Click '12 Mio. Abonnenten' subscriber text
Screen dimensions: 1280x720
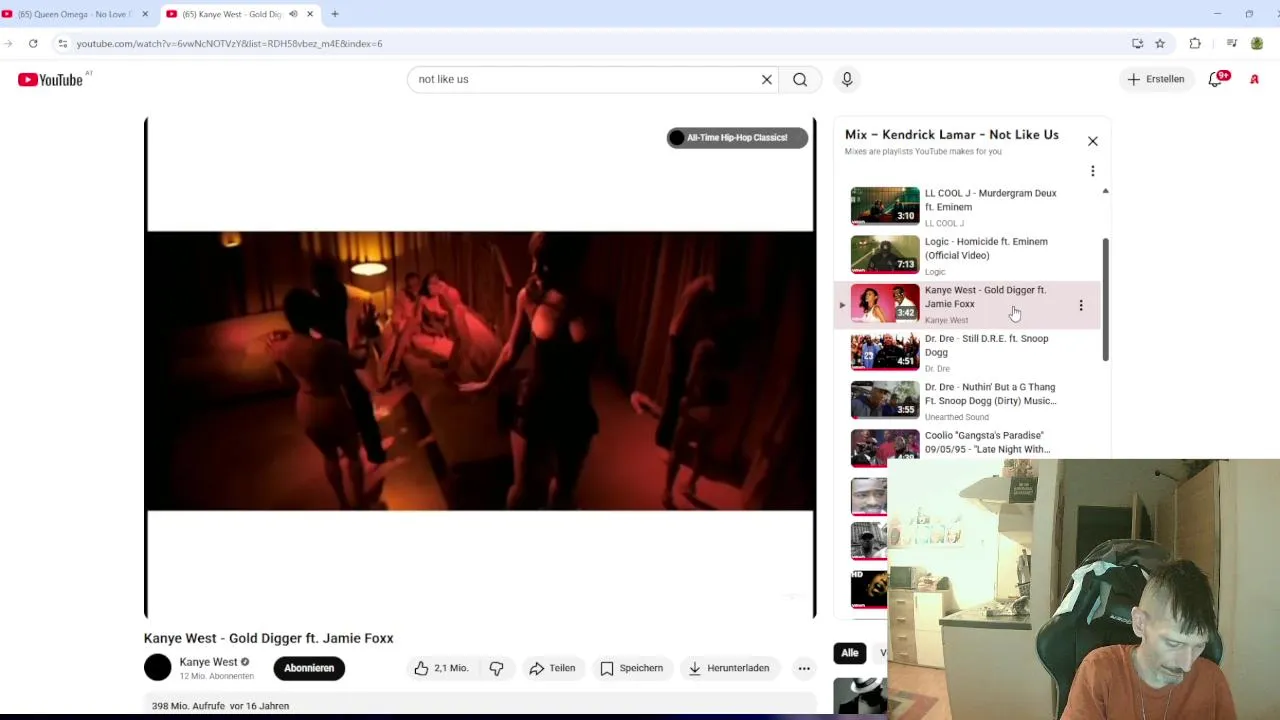(x=216, y=676)
